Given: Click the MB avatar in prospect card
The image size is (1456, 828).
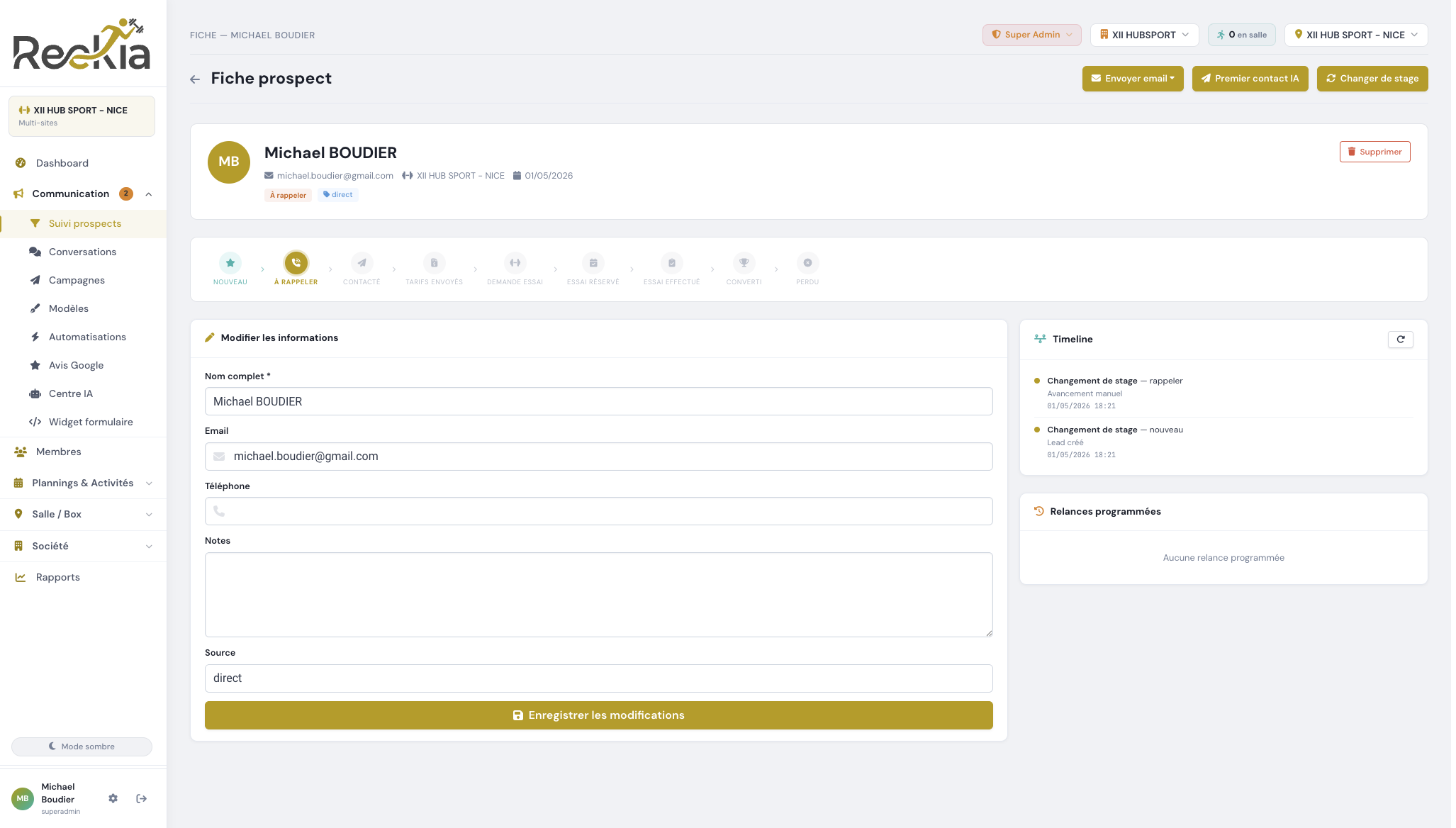Looking at the screenshot, I should click(229, 162).
